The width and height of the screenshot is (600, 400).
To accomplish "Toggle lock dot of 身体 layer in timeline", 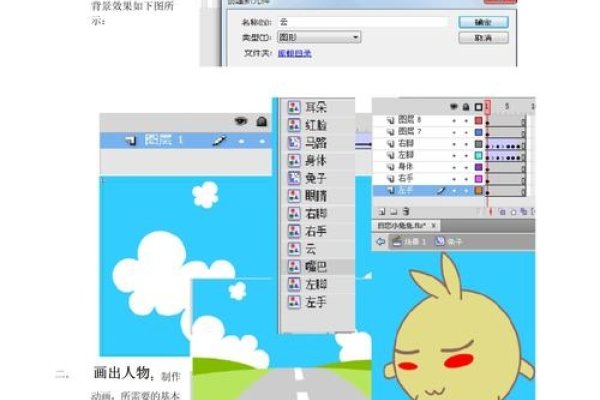I will tap(466, 167).
